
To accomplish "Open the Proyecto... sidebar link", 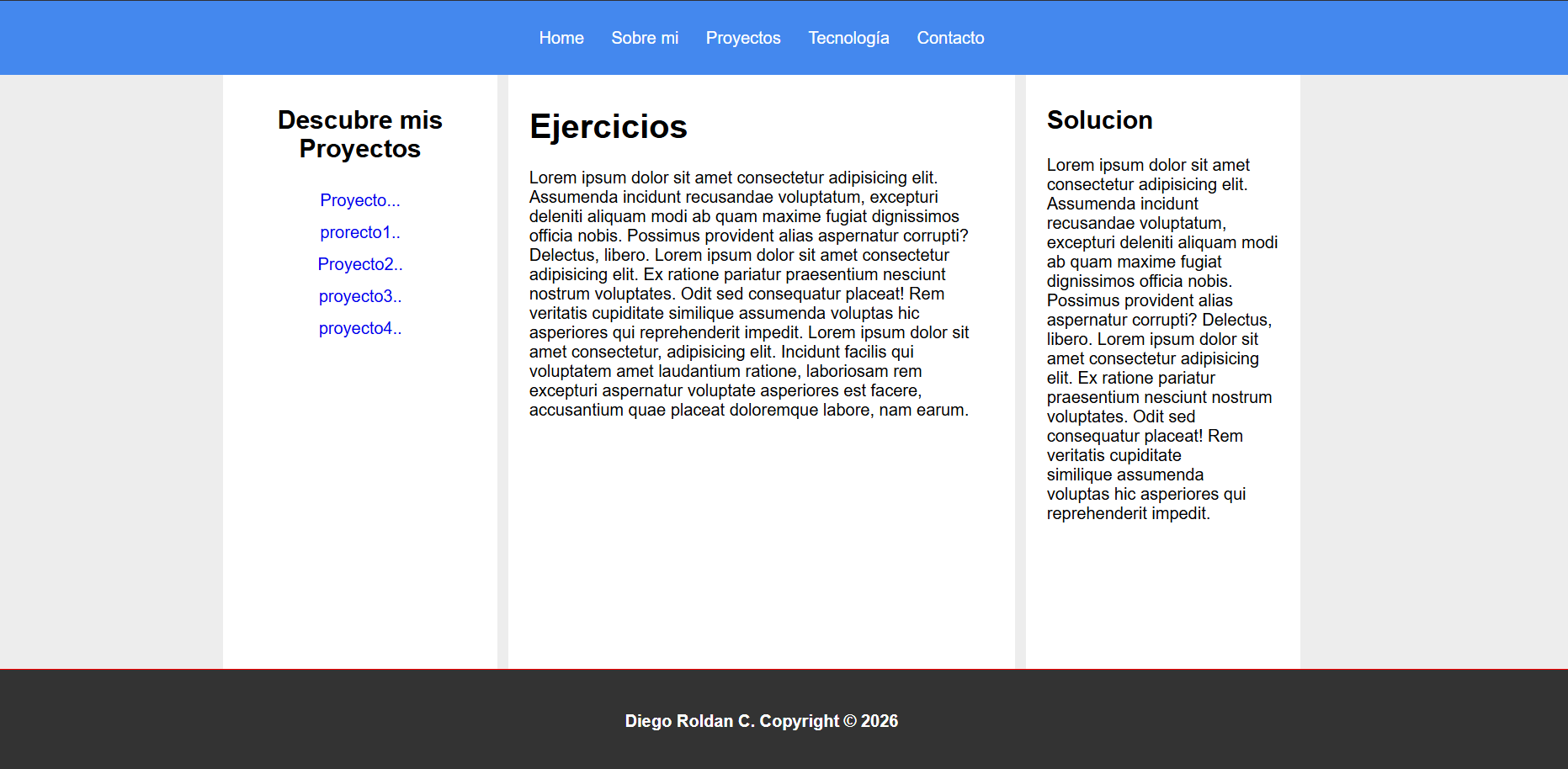I will click(x=360, y=200).
